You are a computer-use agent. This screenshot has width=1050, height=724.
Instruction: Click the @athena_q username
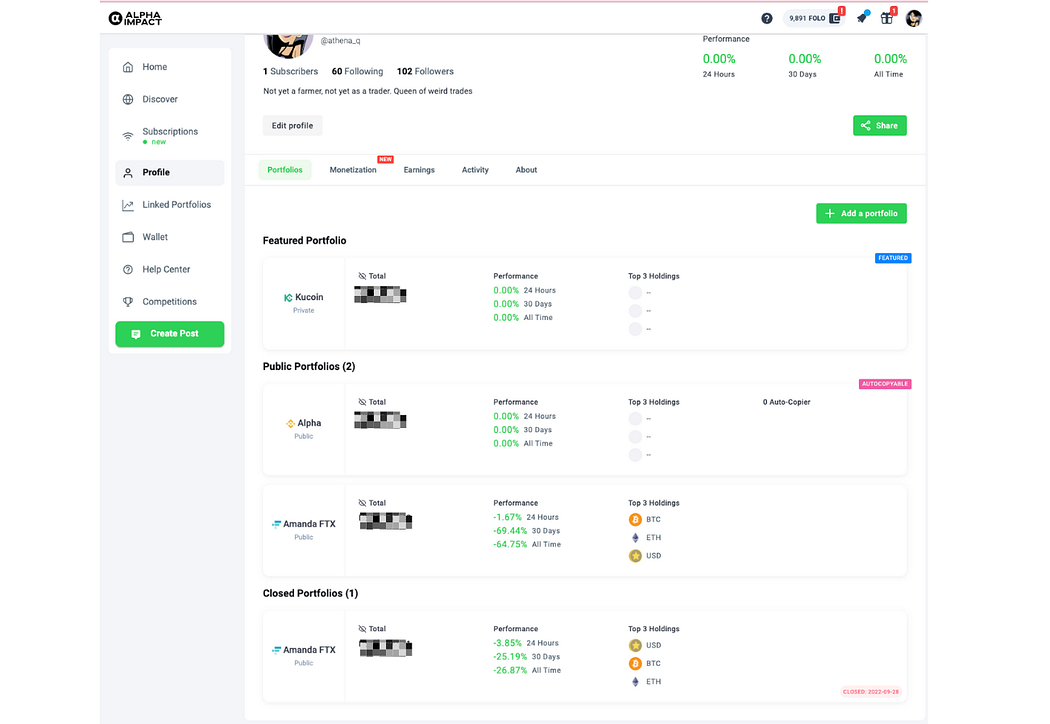click(340, 41)
